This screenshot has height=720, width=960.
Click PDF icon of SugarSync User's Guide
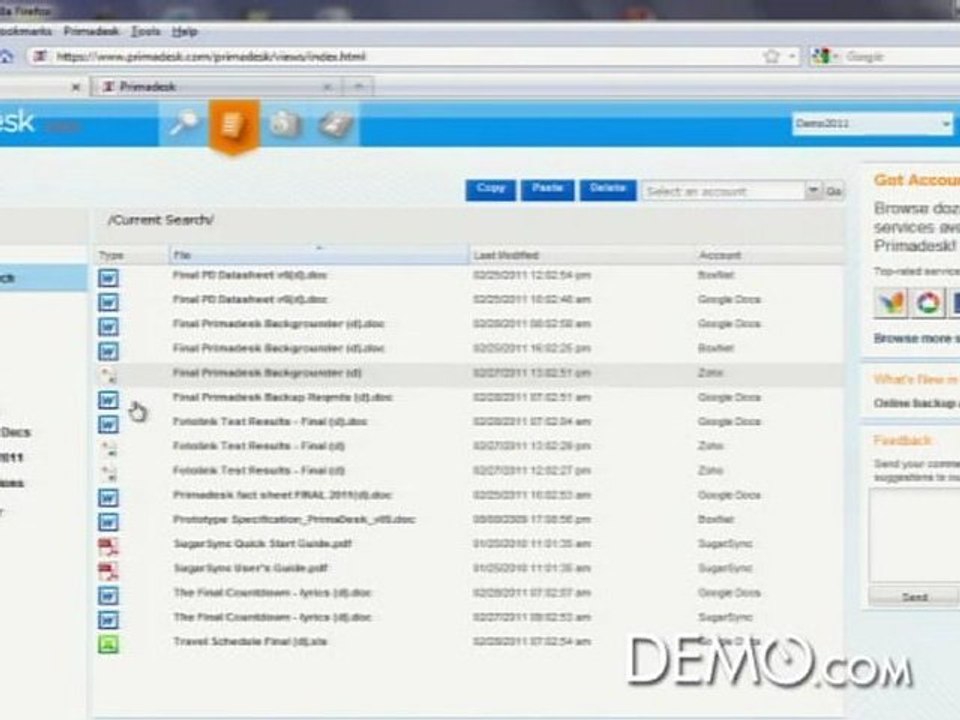pos(108,571)
